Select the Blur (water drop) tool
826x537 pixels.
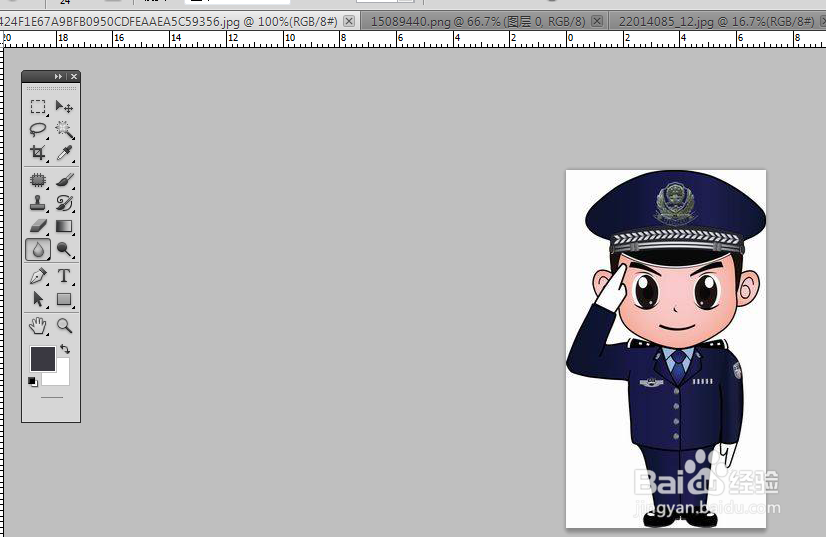(38, 249)
